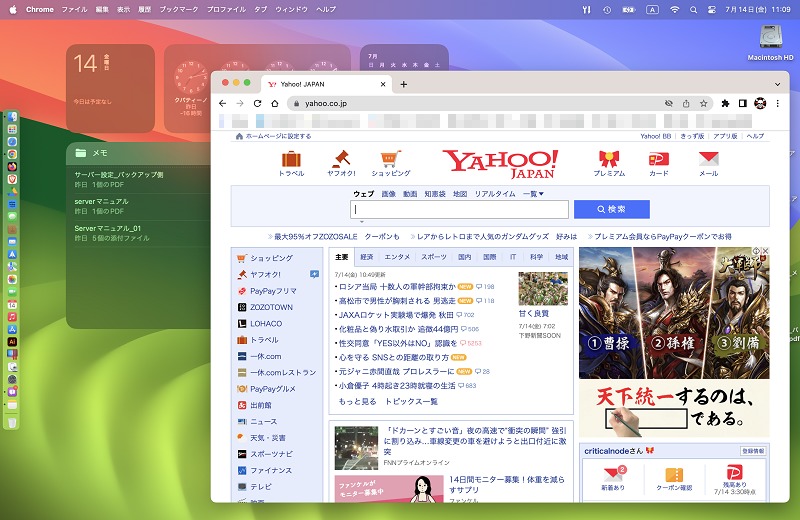Image resolution: width=800 pixels, height=520 pixels.
Task: Switch to the IT news tab
Action: [513, 257]
